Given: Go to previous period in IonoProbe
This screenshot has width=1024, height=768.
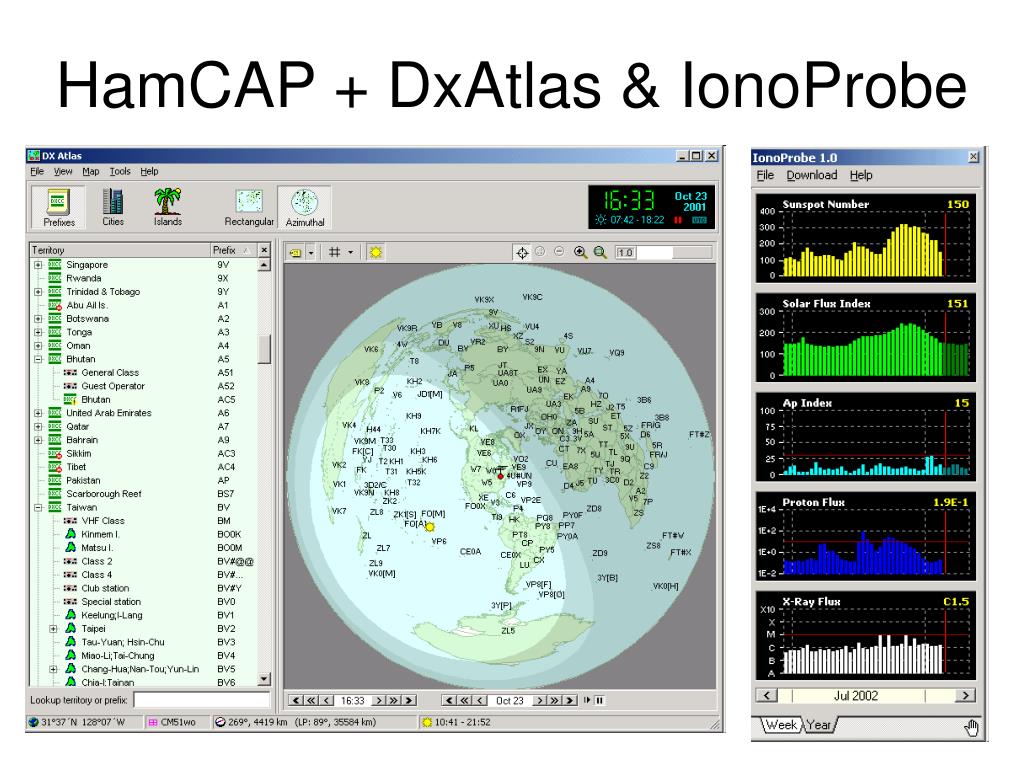Looking at the screenshot, I should [767, 696].
